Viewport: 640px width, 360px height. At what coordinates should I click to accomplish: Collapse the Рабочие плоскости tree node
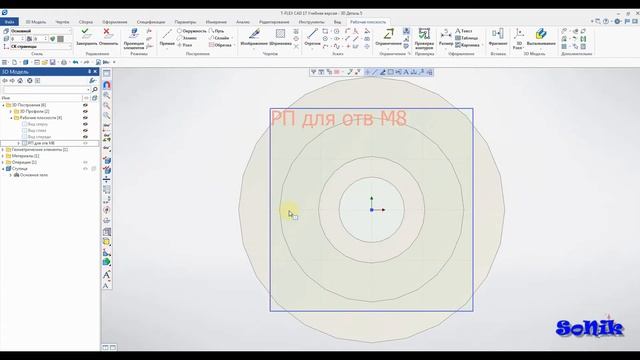11,118
